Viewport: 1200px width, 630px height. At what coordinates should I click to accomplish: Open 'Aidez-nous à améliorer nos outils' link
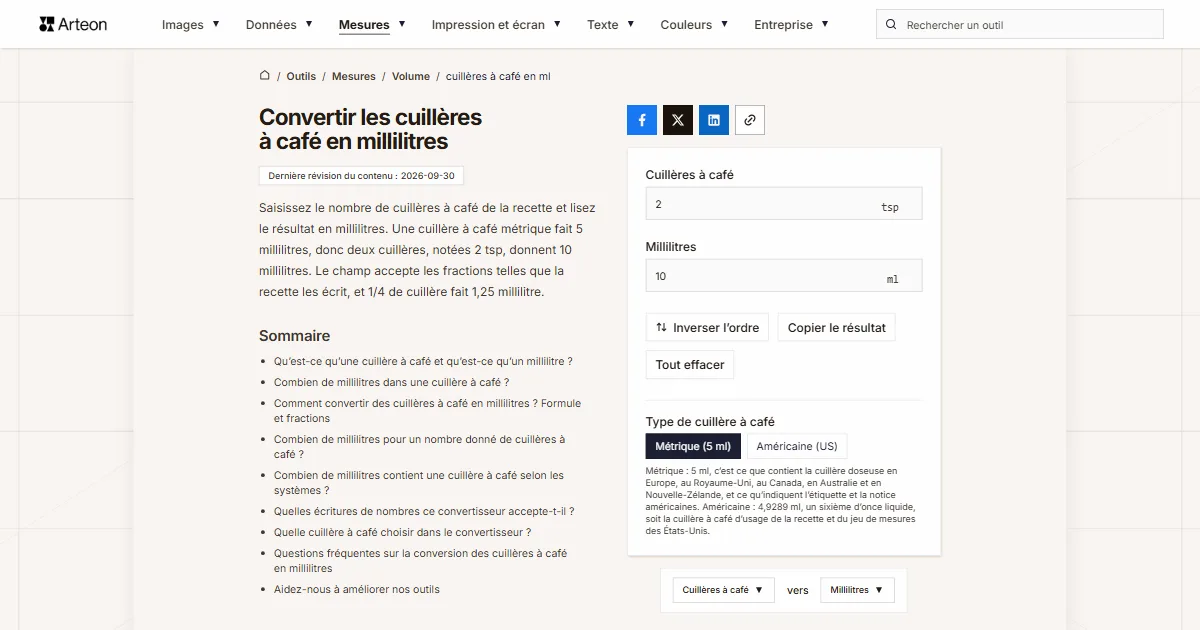coord(357,589)
